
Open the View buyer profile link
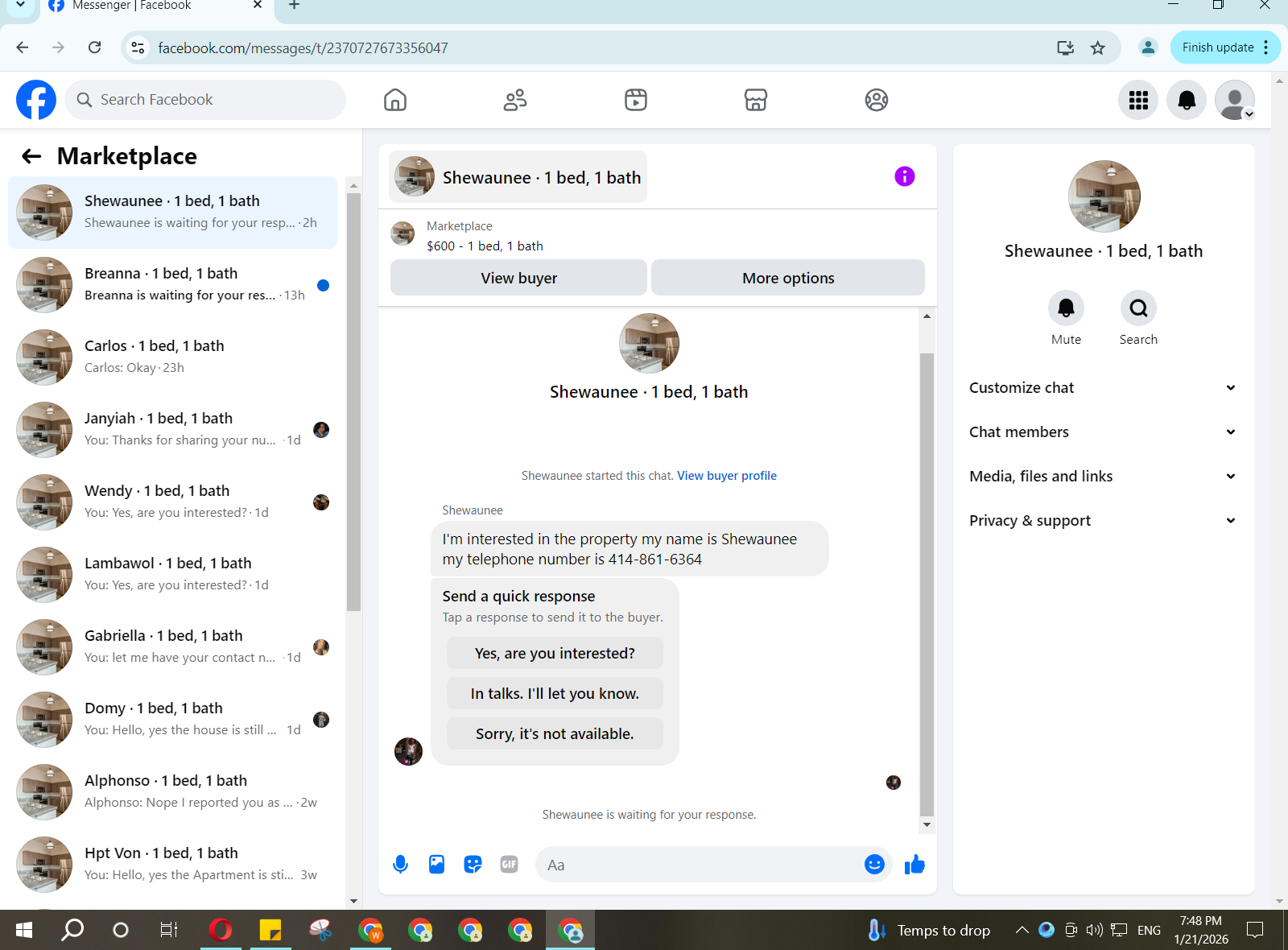(x=727, y=476)
